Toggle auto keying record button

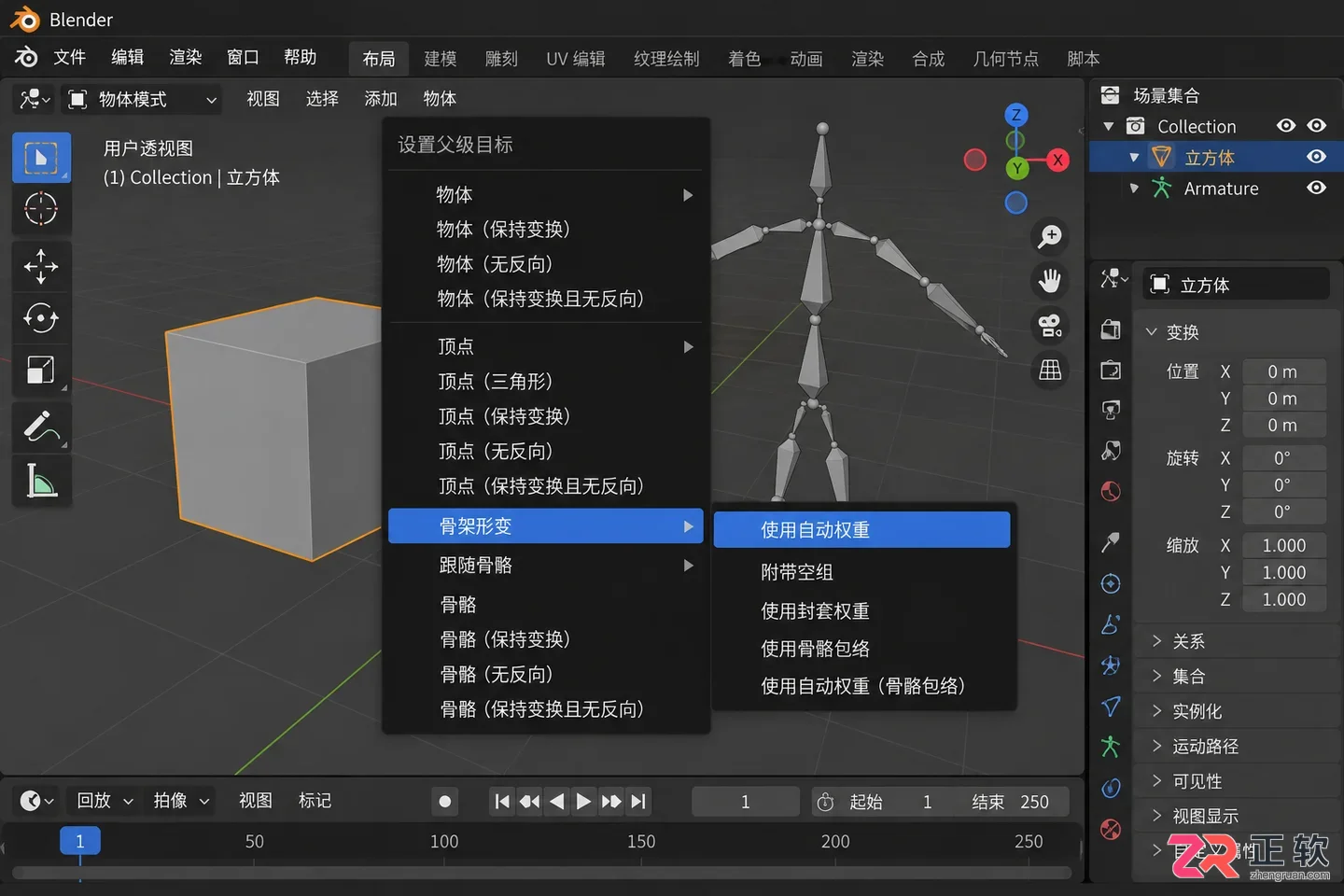coord(444,801)
